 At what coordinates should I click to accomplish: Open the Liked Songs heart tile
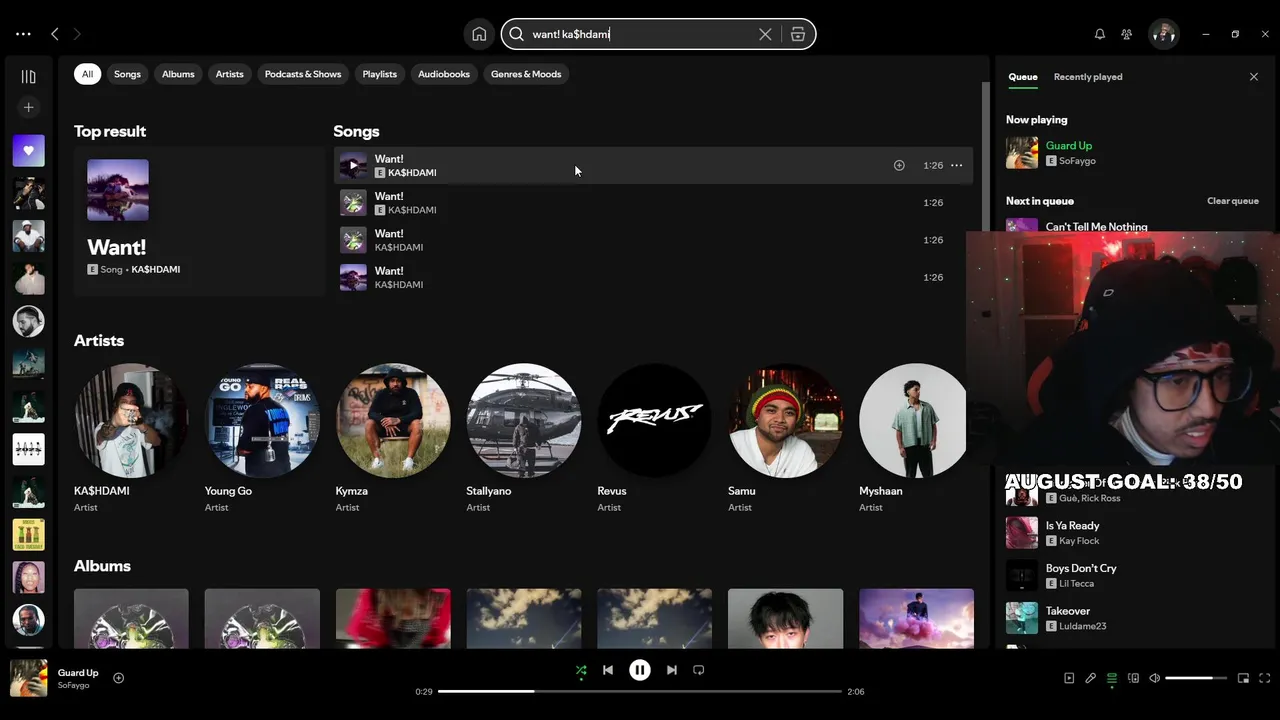point(28,151)
